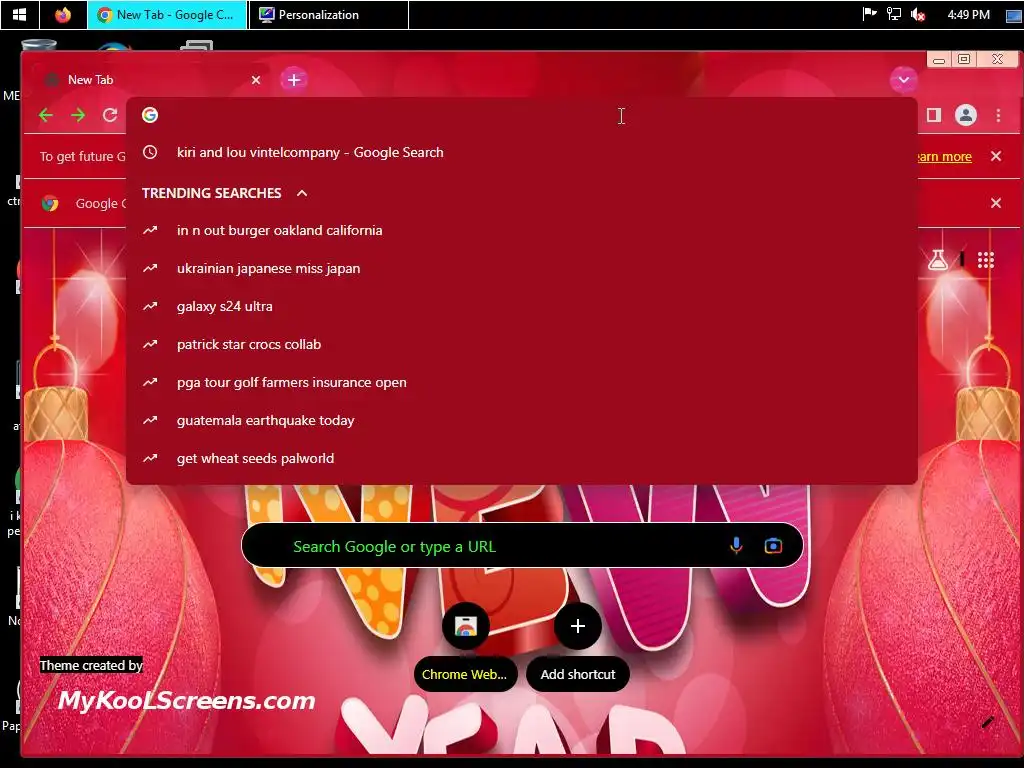
Task: Launch Firefox from the taskbar
Action: [63, 14]
